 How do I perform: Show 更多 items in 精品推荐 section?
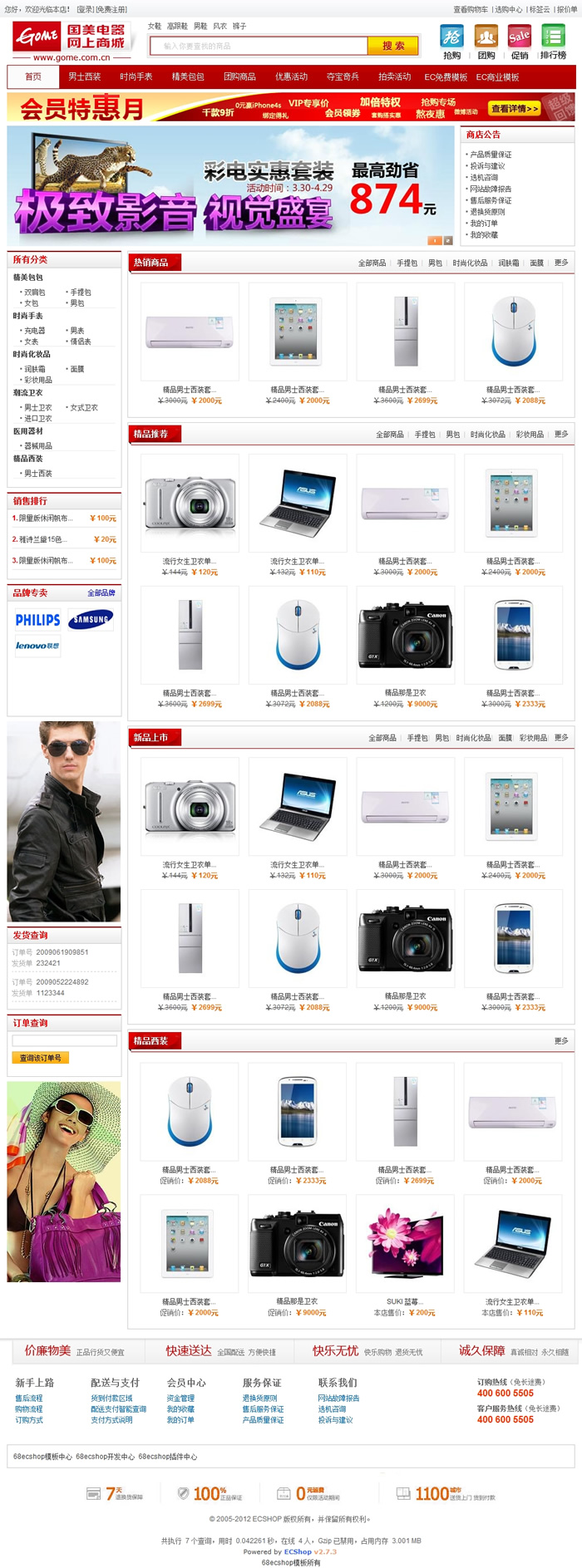pyautogui.click(x=561, y=434)
